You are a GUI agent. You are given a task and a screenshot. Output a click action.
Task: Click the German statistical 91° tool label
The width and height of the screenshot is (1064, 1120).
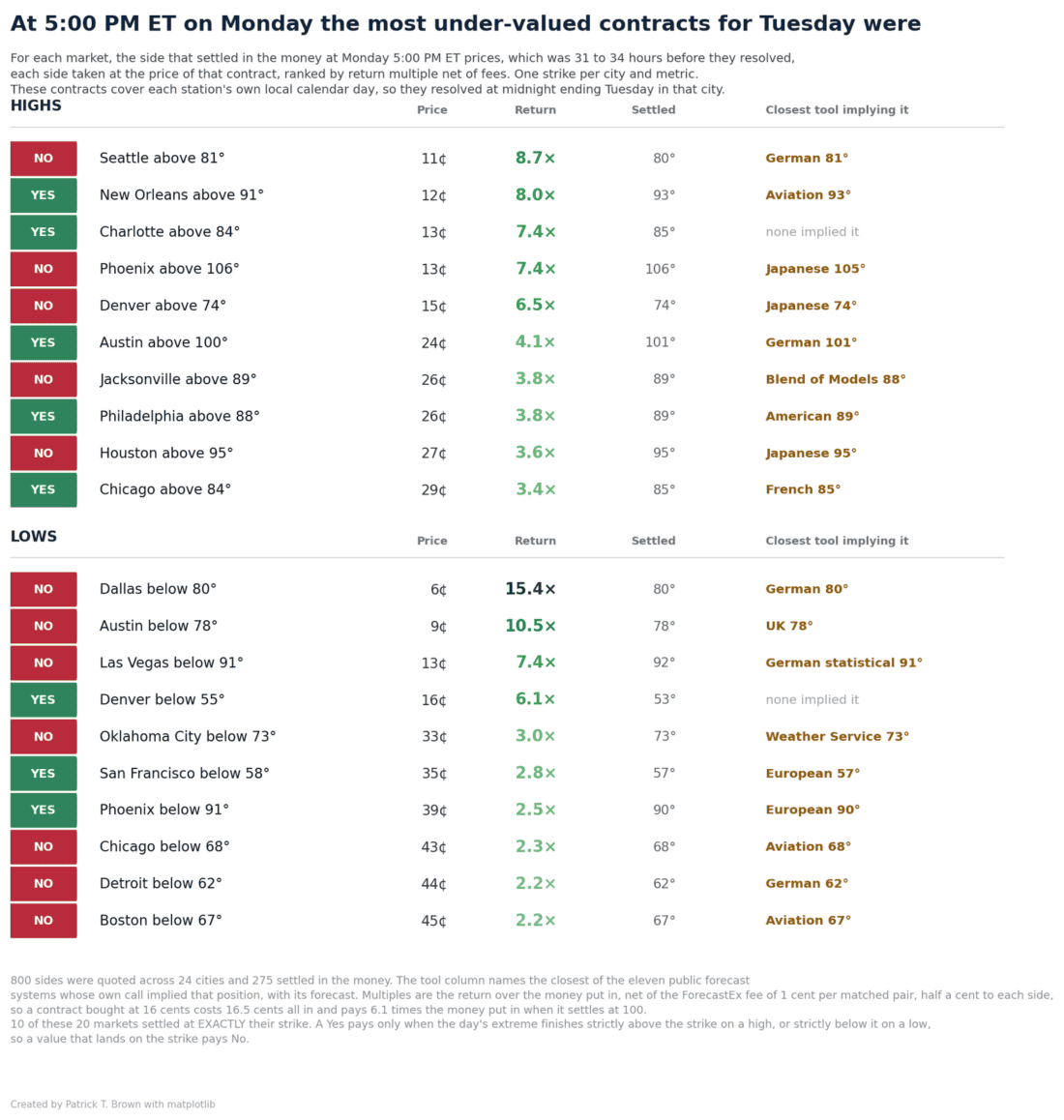pyautogui.click(x=843, y=663)
